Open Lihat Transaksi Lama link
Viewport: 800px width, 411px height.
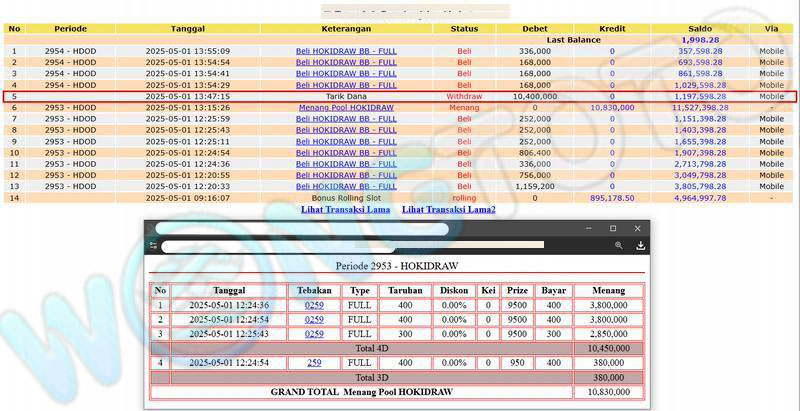pyautogui.click(x=346, y=209)
